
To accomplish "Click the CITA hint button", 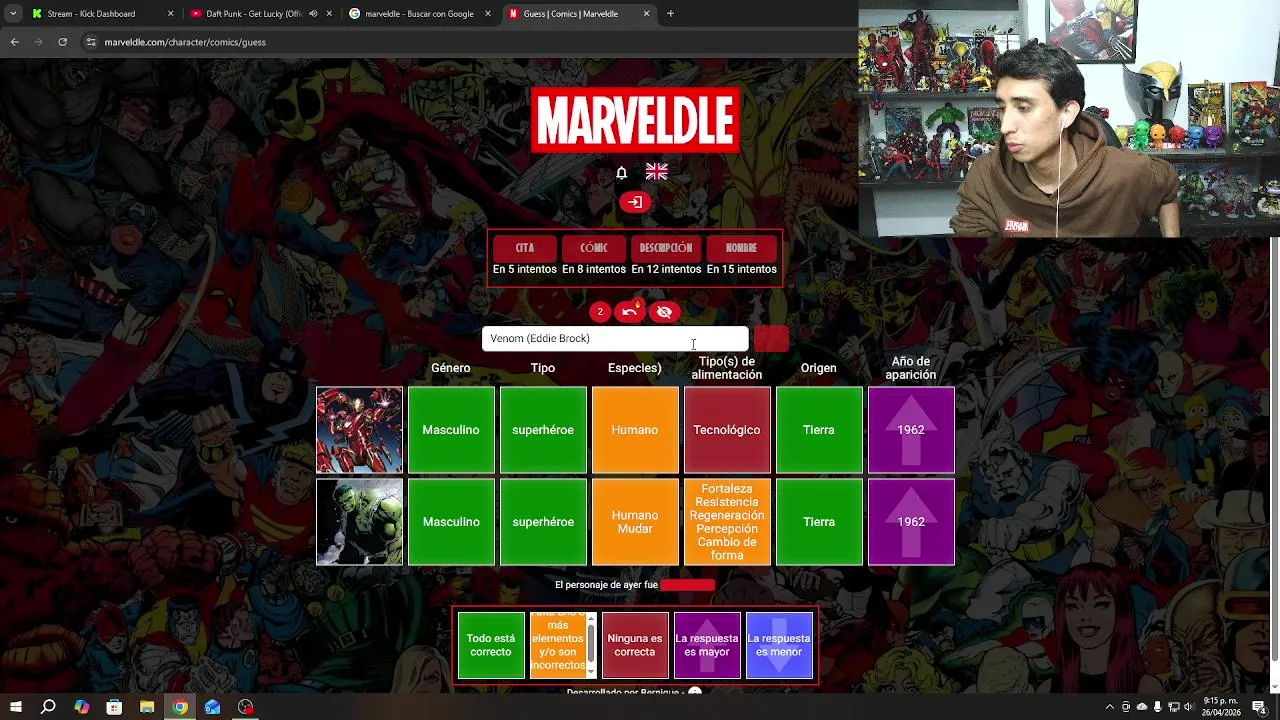I will 525,248.
